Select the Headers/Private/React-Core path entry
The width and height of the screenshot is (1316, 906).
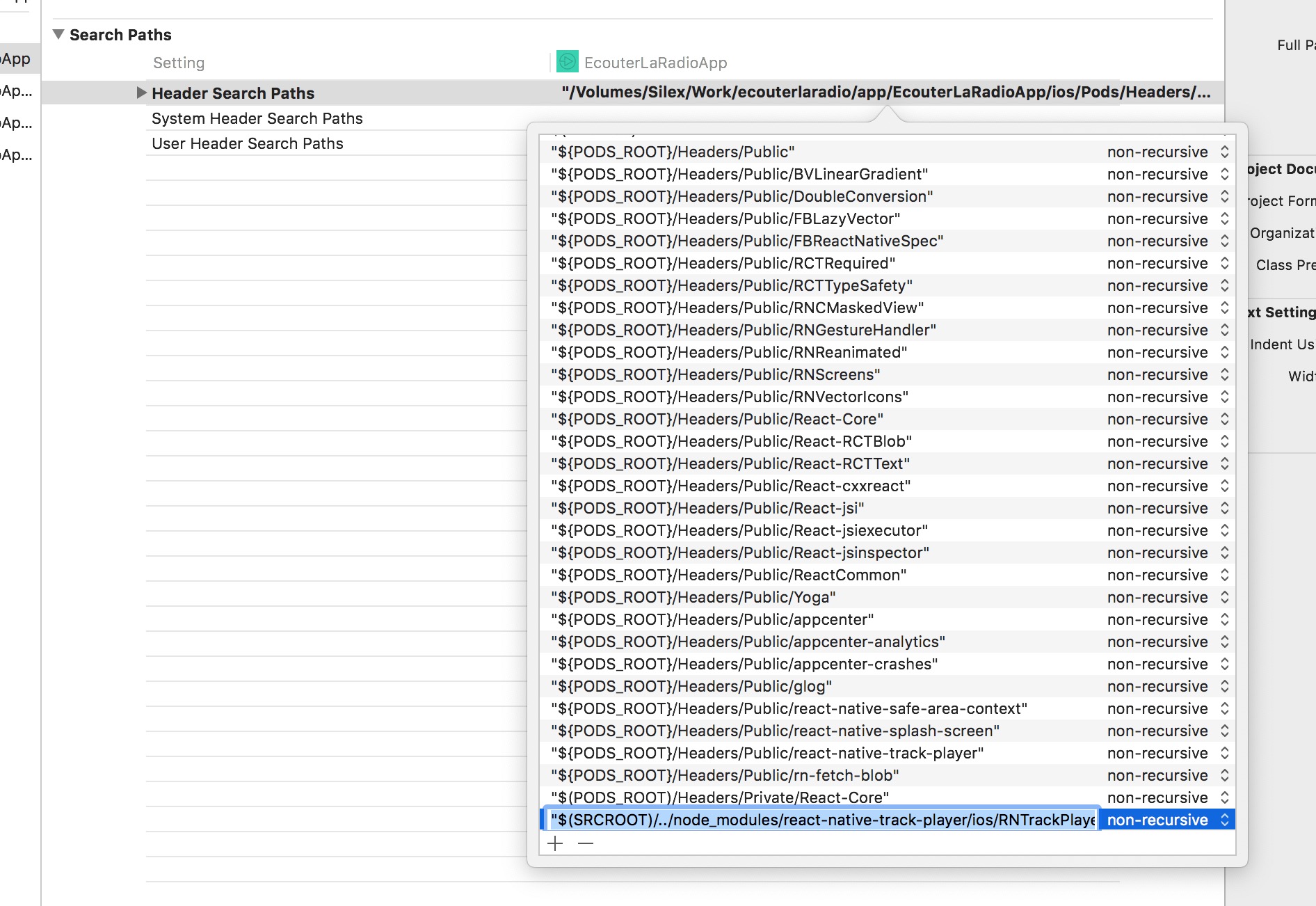pyautogui.click(x=719, y=797)
